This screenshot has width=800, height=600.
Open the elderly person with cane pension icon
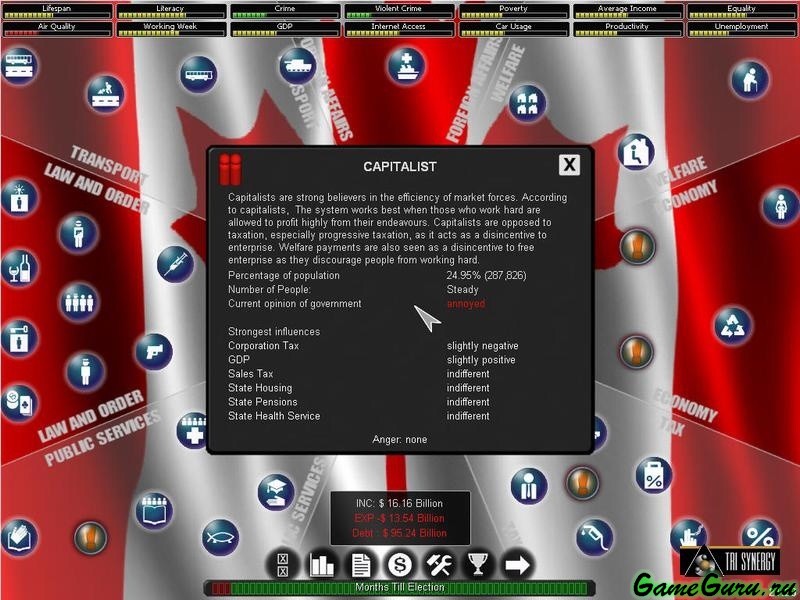coord(749,80)
